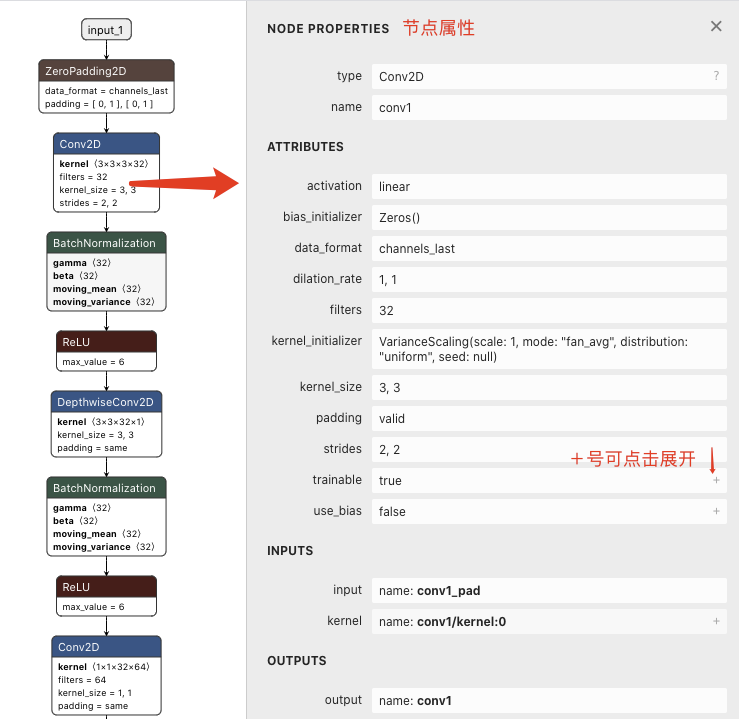Click the OUTPUTS section heading
The height and width of the screenshot is (719, 739).
pos(297,661)
